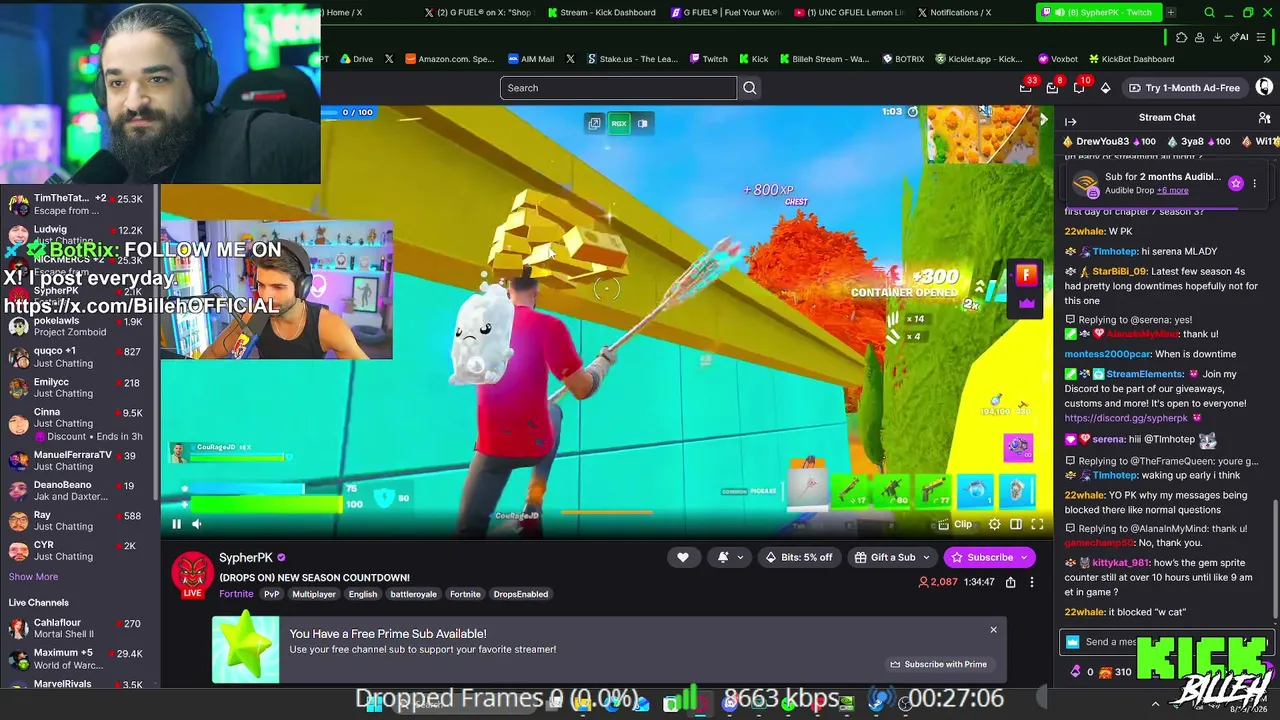1280x720 pixels.
Task: Open the notification bell dropdown
Action: click(x=729, y=557)
